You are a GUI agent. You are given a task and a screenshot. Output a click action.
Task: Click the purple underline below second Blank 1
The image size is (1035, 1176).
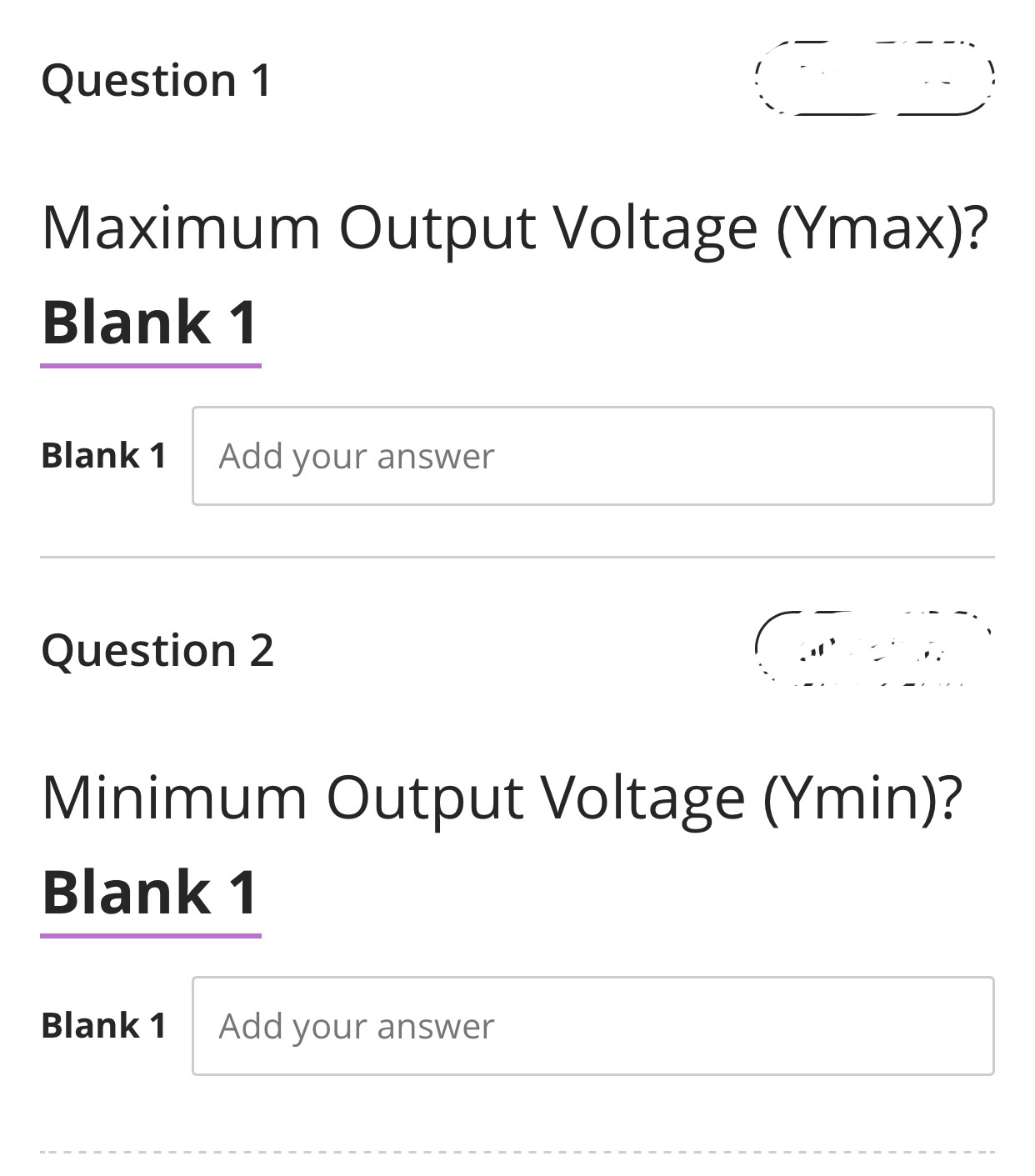(152, 935)
